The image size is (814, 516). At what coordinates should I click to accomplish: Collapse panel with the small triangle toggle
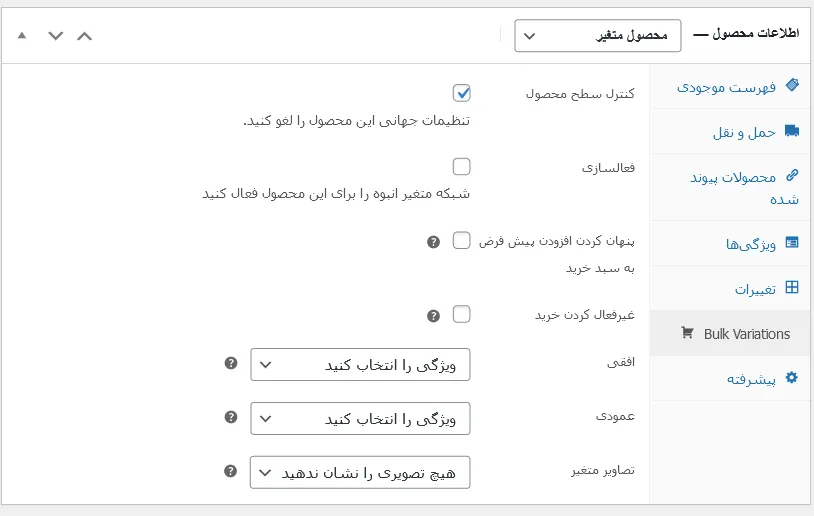[22, 35]
